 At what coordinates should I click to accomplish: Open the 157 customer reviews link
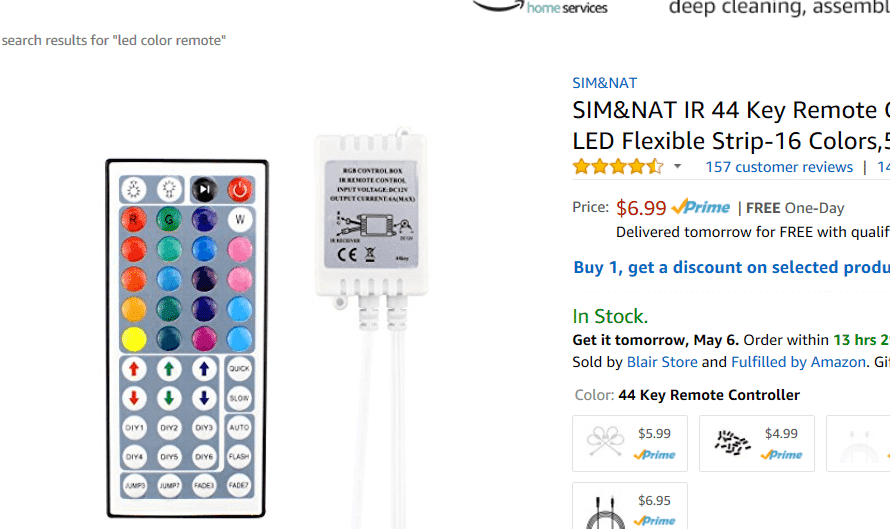click(779, 167)
